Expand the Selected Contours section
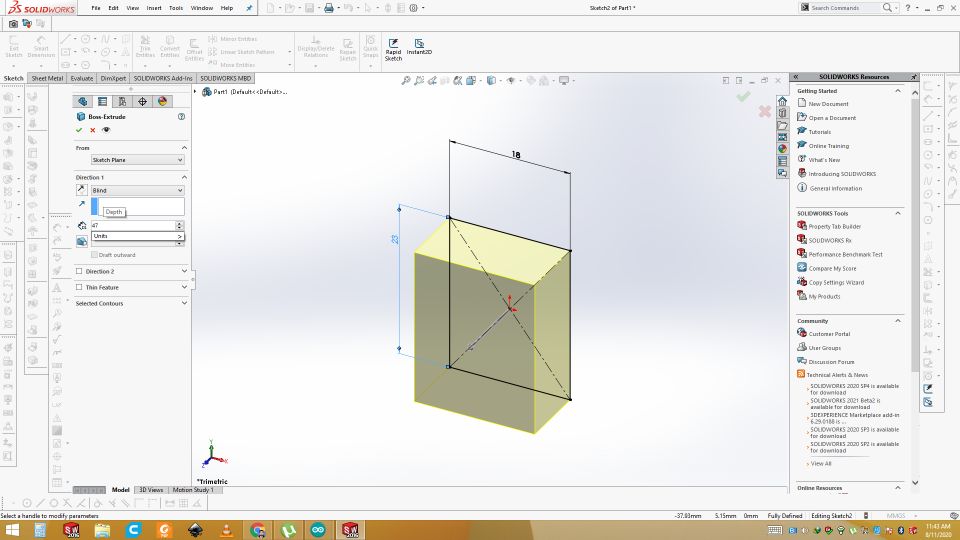This screenshot has width=960, height=540. (x=184, y=302)
